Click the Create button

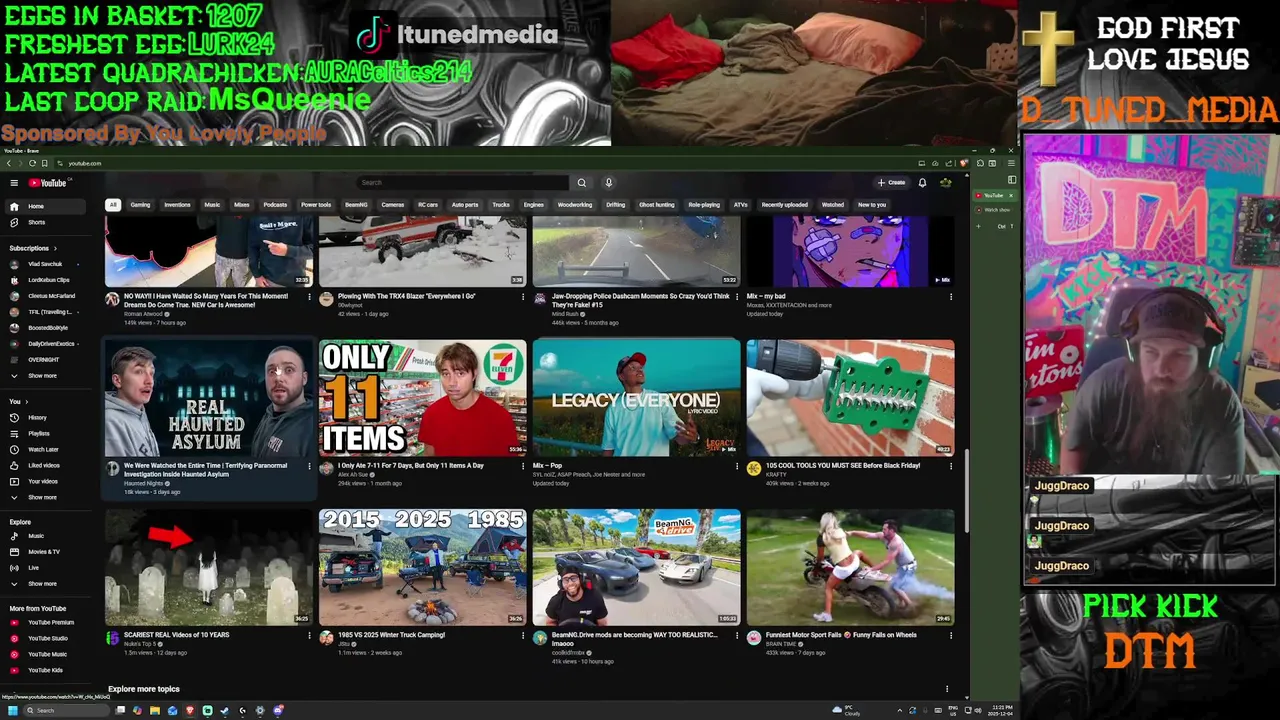pyautogui.click(x=892, y=183)
